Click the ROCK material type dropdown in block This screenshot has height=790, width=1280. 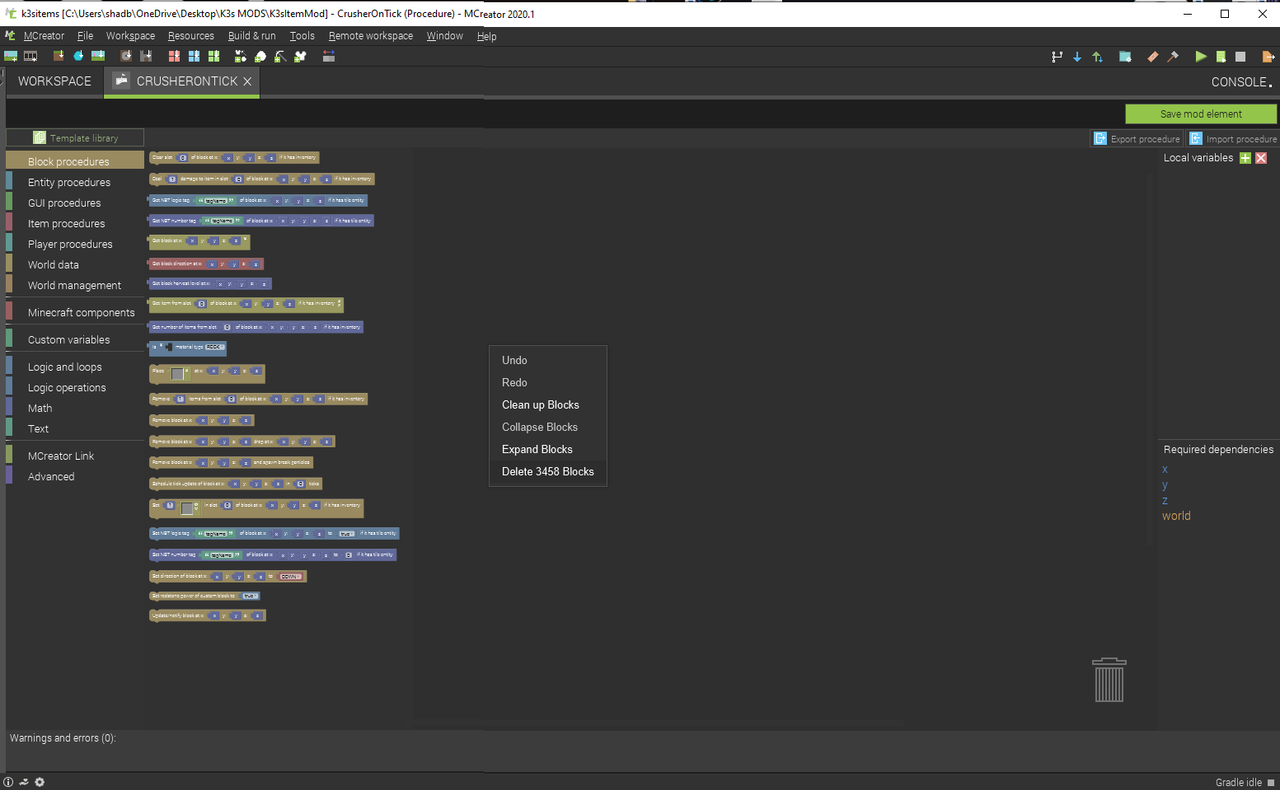(x=215, y=347)
